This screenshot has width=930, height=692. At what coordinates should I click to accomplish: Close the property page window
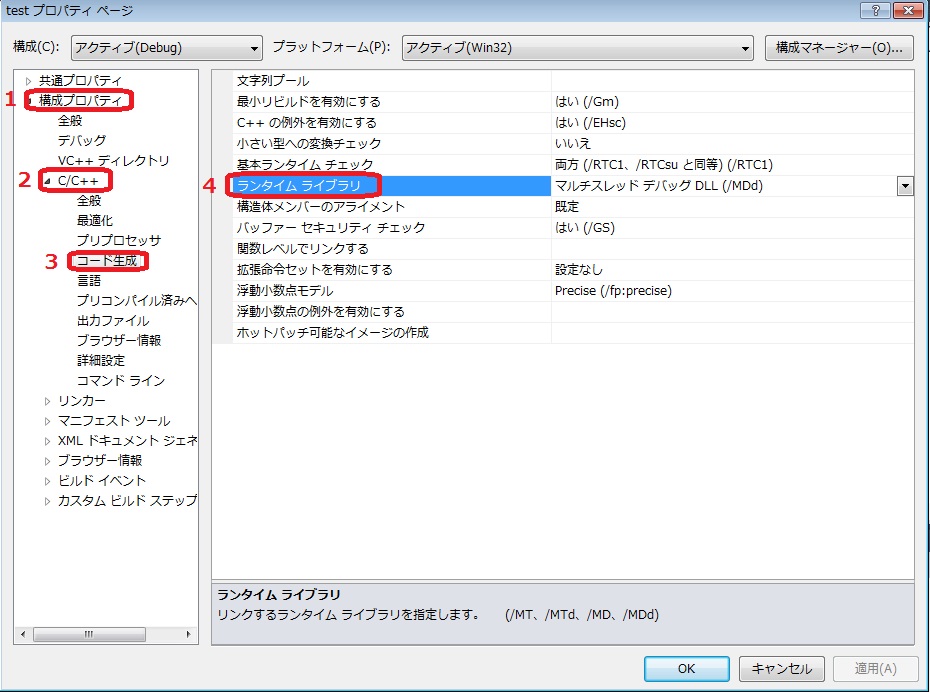(907, 9)
